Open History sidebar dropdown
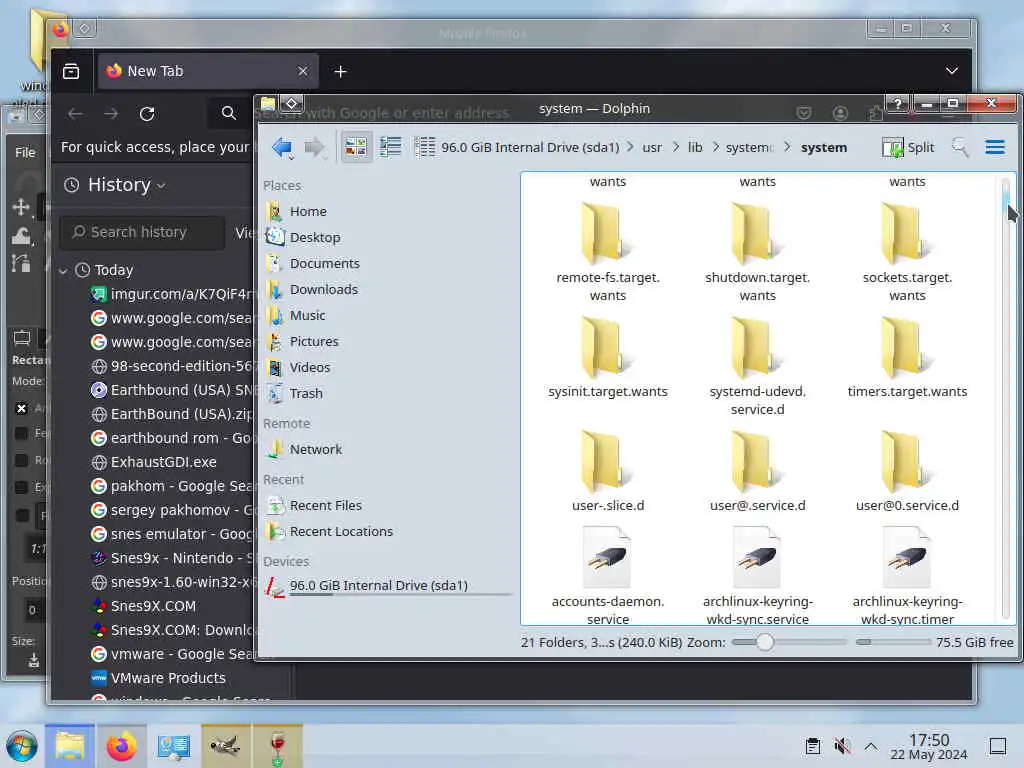Viewport: 1024px width, 768px height. point(115,185)
